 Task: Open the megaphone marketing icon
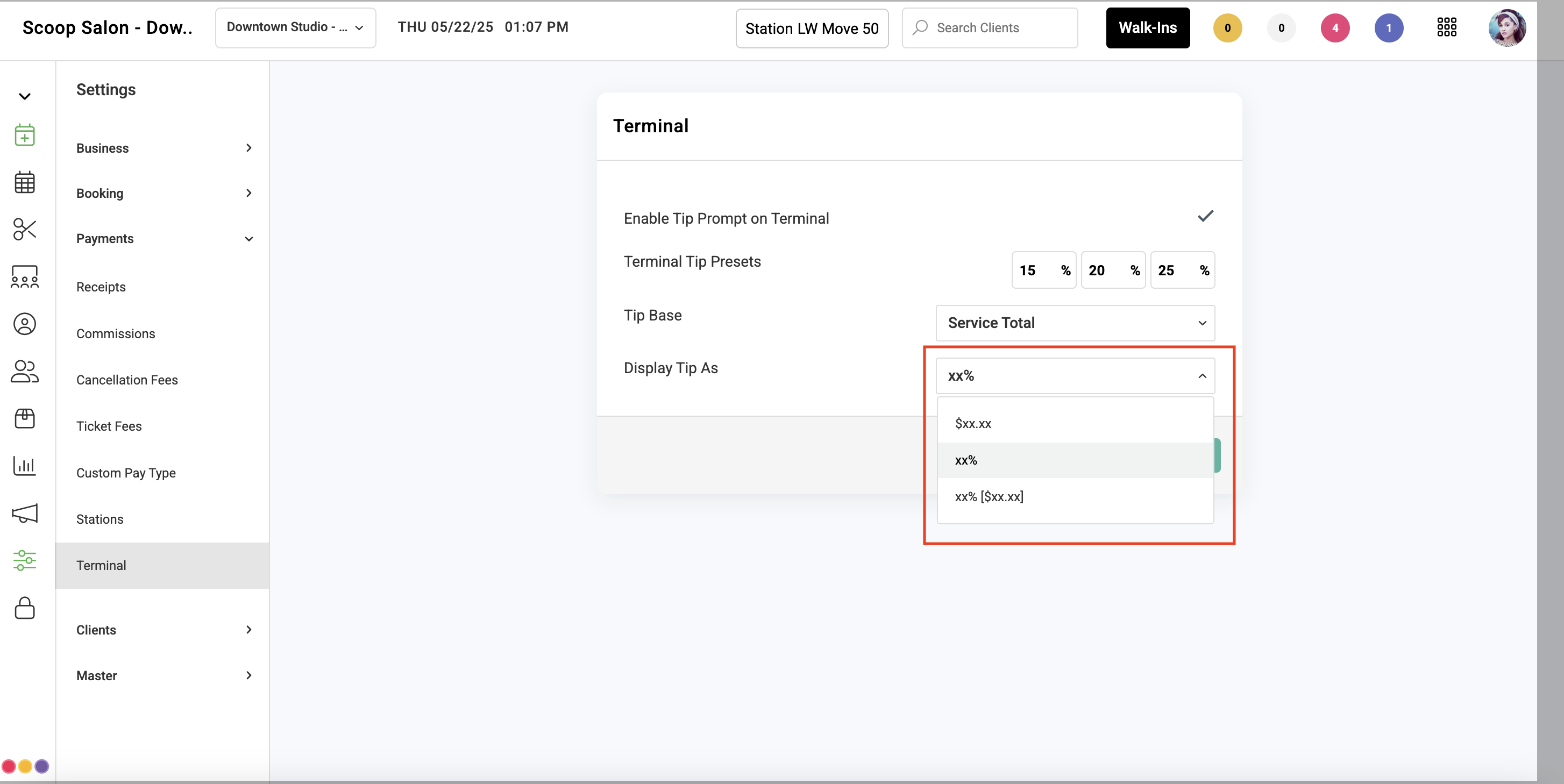point(24,514)
